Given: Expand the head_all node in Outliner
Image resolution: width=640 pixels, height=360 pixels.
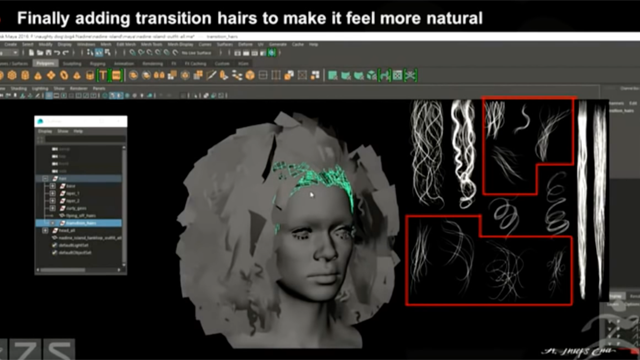Looking at the screenshot, I should (45, 230).
